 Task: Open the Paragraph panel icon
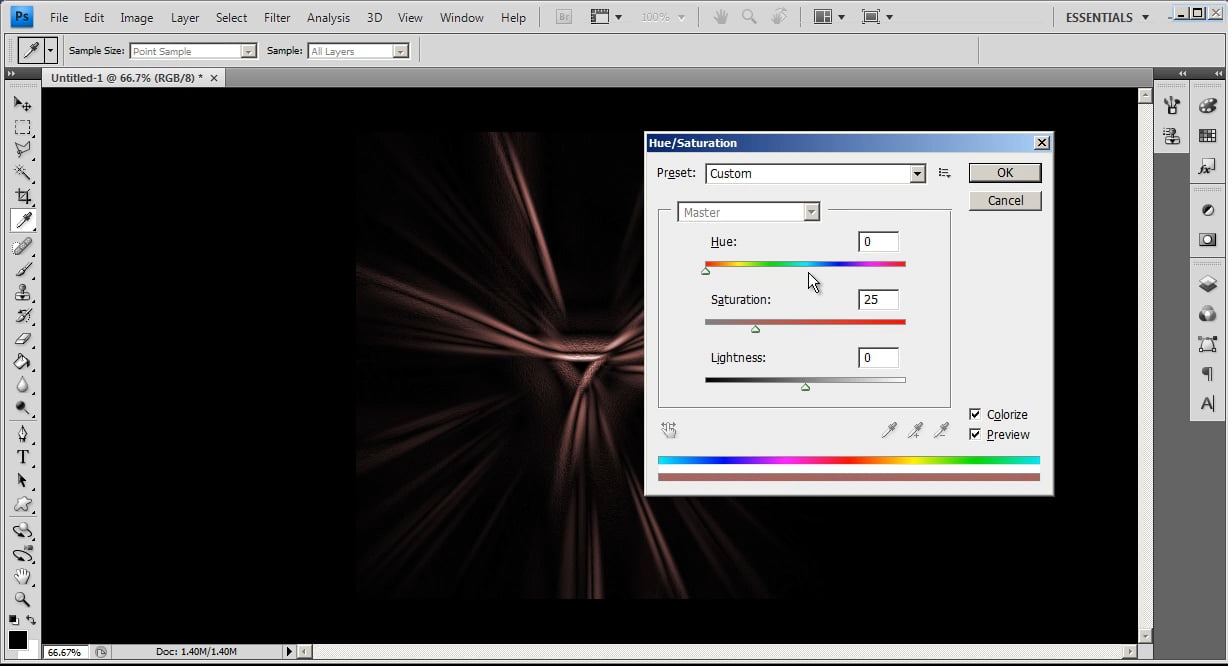click(x=1208, y=374)
